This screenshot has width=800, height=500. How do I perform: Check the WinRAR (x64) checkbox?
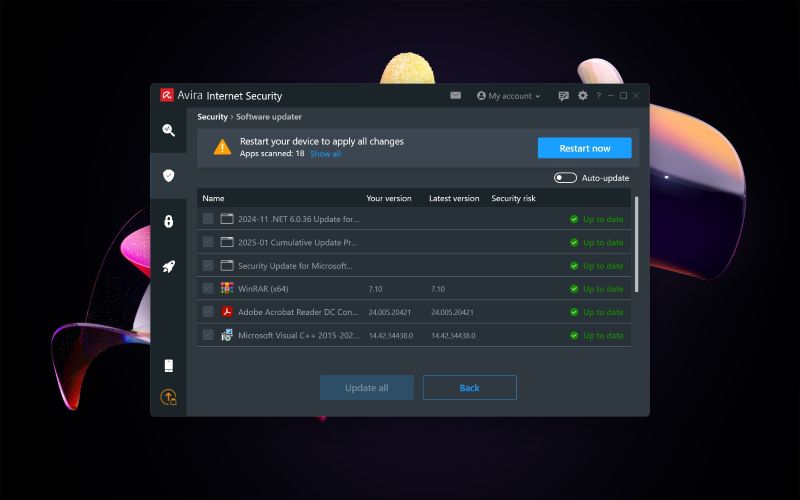point(208,288)
